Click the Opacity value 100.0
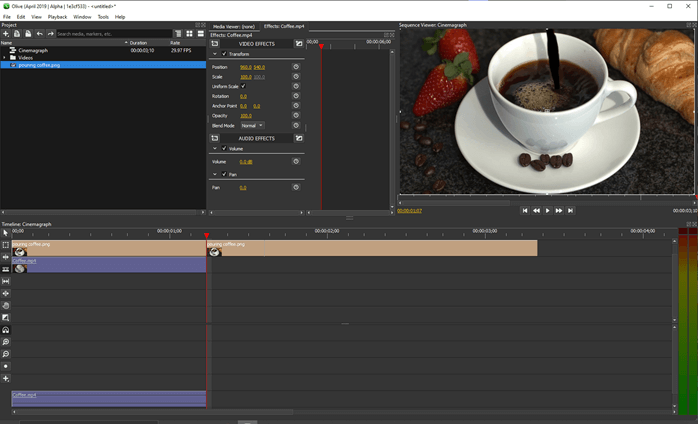 point(246,116)
